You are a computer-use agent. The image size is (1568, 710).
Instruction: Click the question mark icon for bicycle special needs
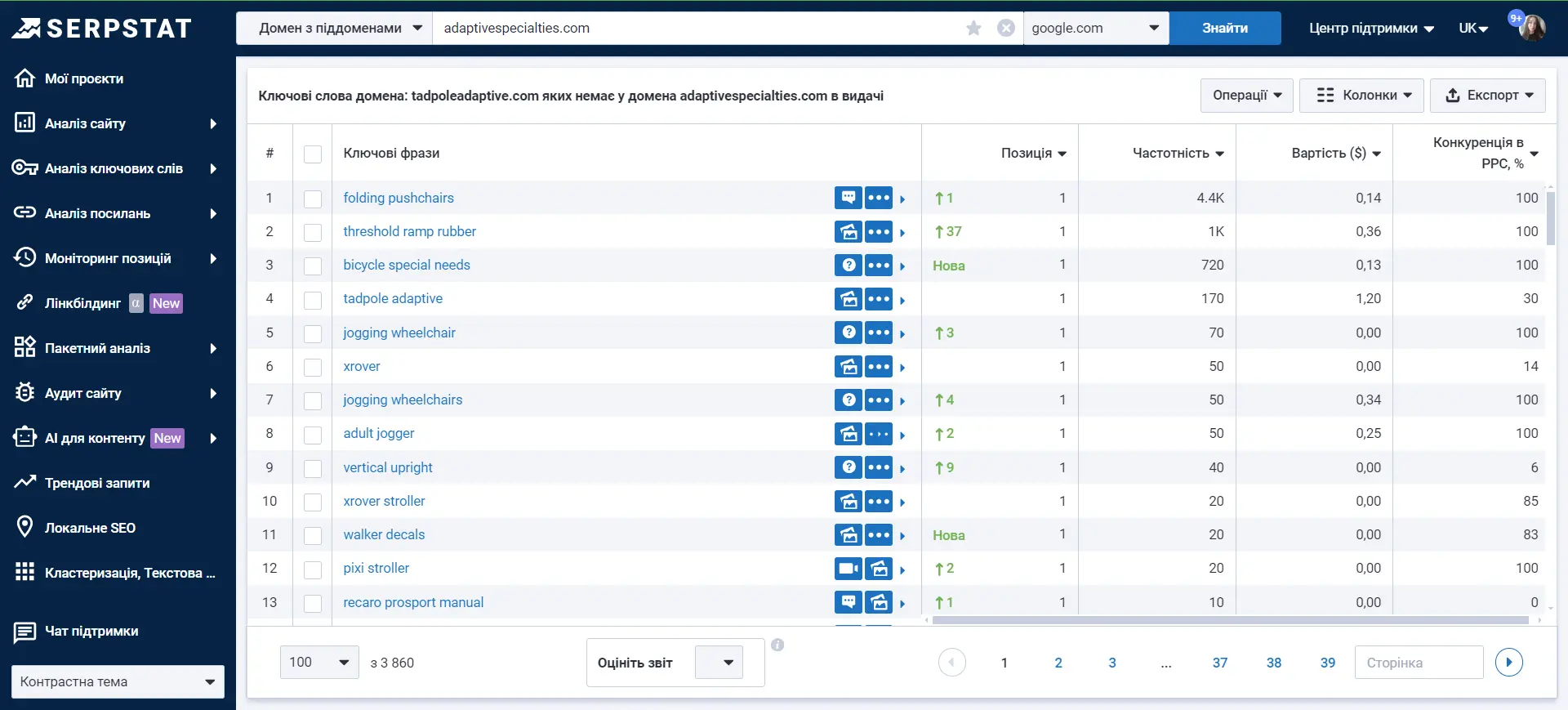[x=849, y=266]
